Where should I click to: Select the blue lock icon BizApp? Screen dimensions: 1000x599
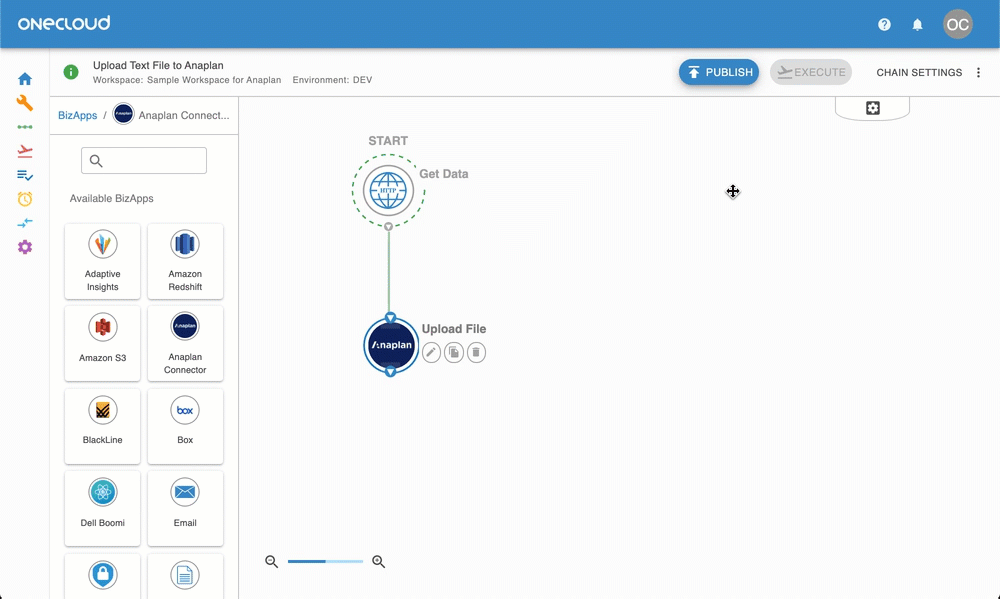tap(103, 576)
